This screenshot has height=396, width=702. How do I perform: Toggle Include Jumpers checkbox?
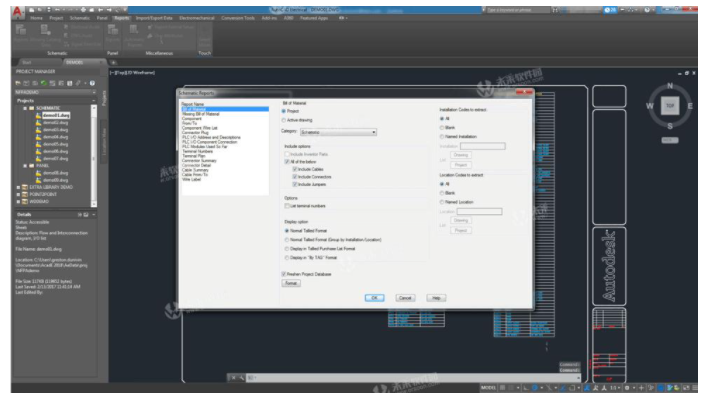(x=295, y=184)
